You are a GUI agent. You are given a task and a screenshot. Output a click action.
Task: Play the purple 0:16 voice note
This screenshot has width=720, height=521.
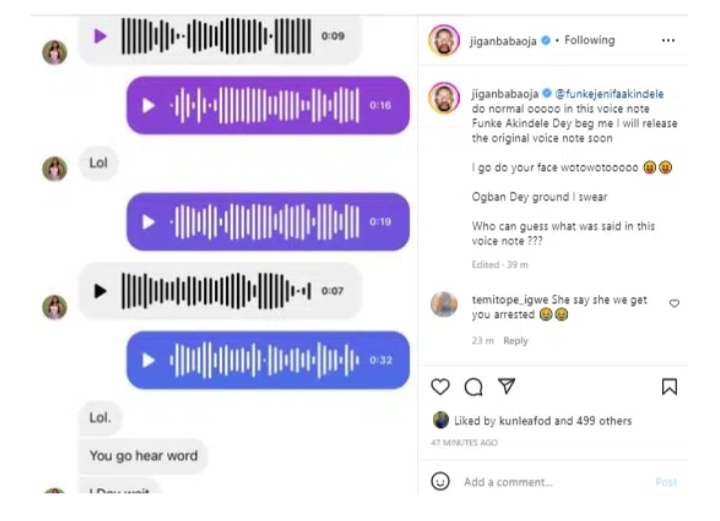click(x=148, y=106)
